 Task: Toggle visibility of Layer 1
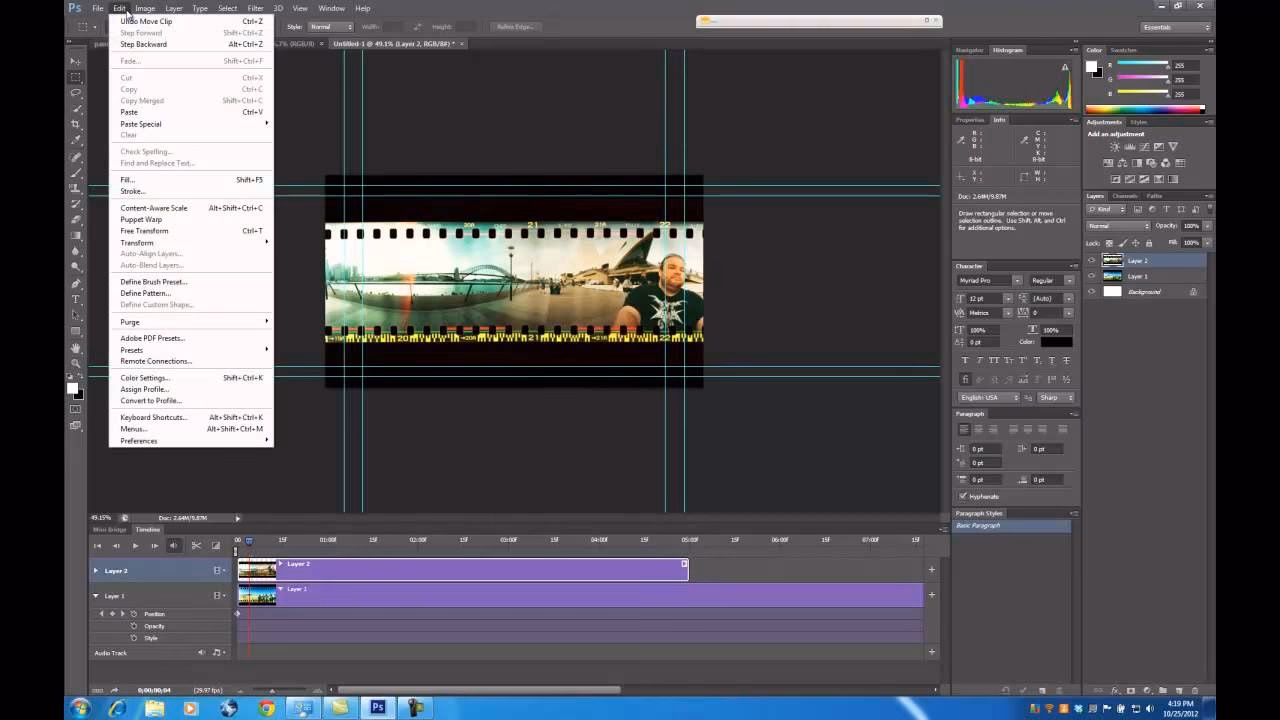[1091, 276]
